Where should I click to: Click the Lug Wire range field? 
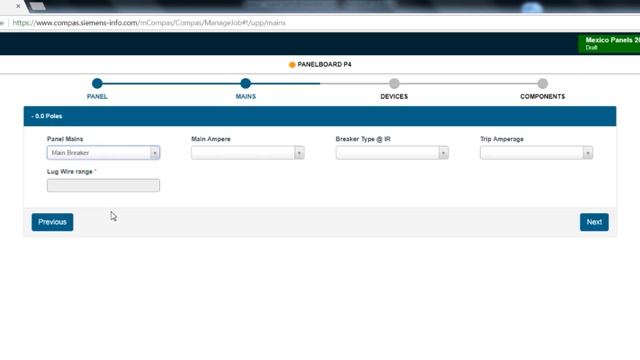103,185
